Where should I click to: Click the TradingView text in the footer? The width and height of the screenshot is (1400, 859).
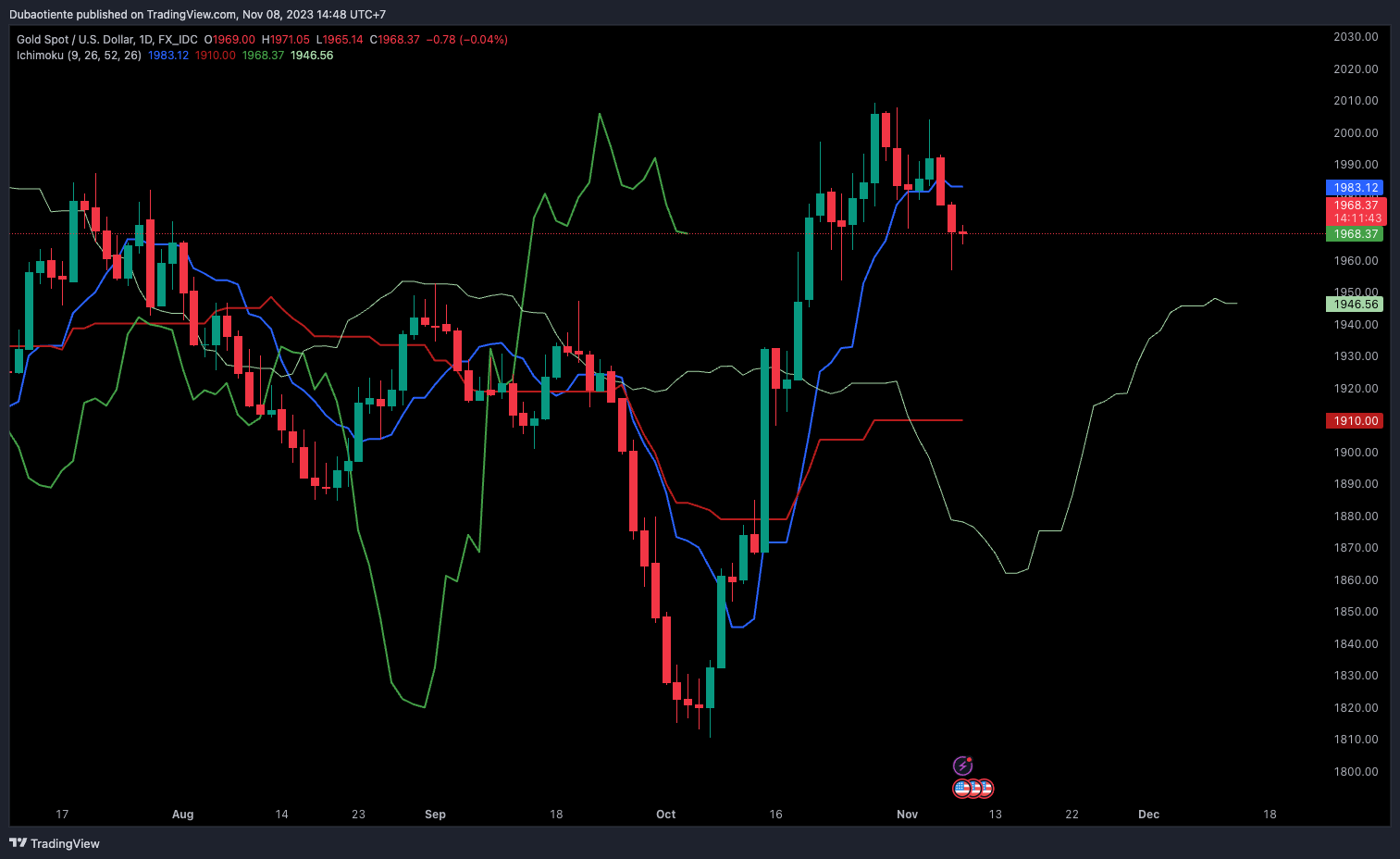coord(65,843)
